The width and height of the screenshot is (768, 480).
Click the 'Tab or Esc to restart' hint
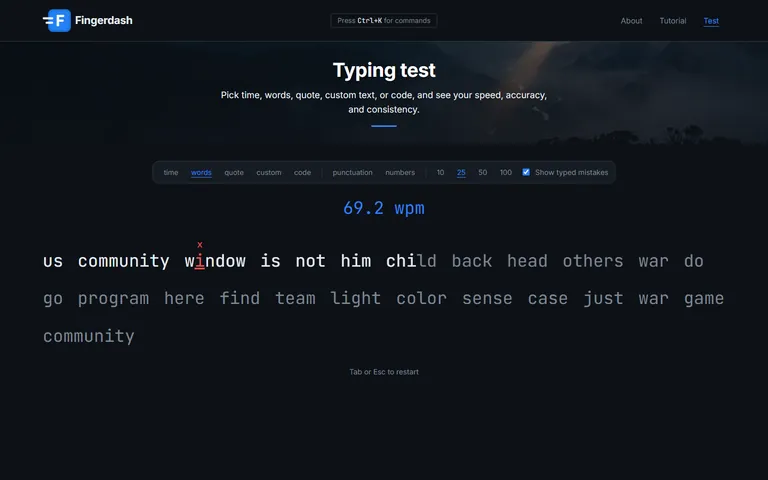coord(384,372)
